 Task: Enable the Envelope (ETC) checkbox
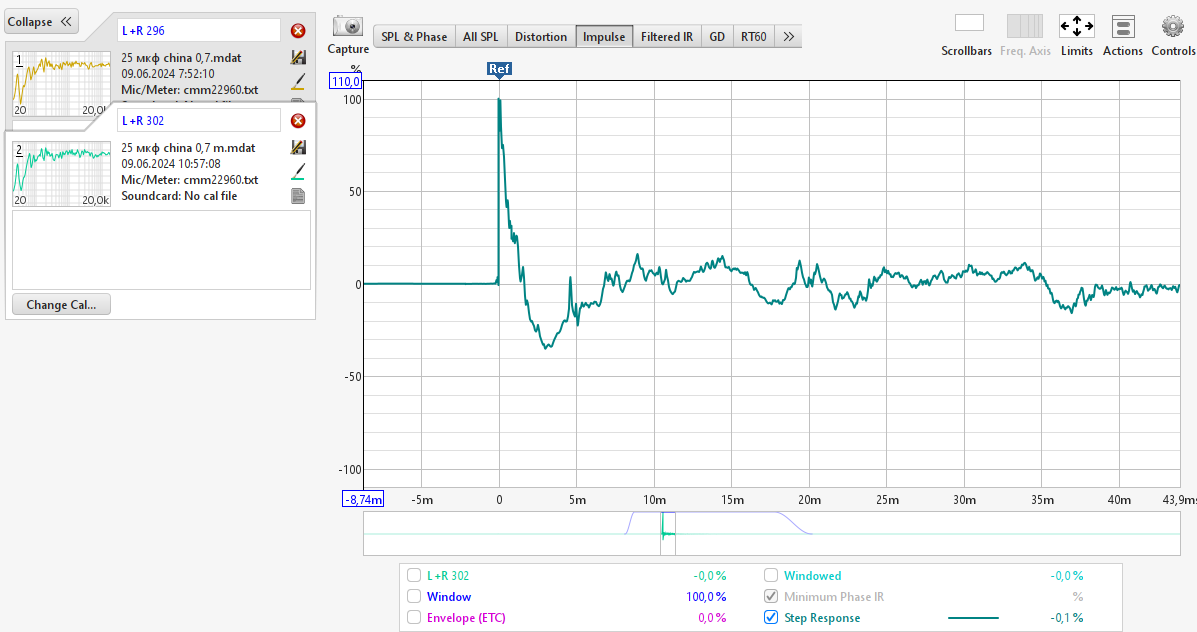point(414,617)
